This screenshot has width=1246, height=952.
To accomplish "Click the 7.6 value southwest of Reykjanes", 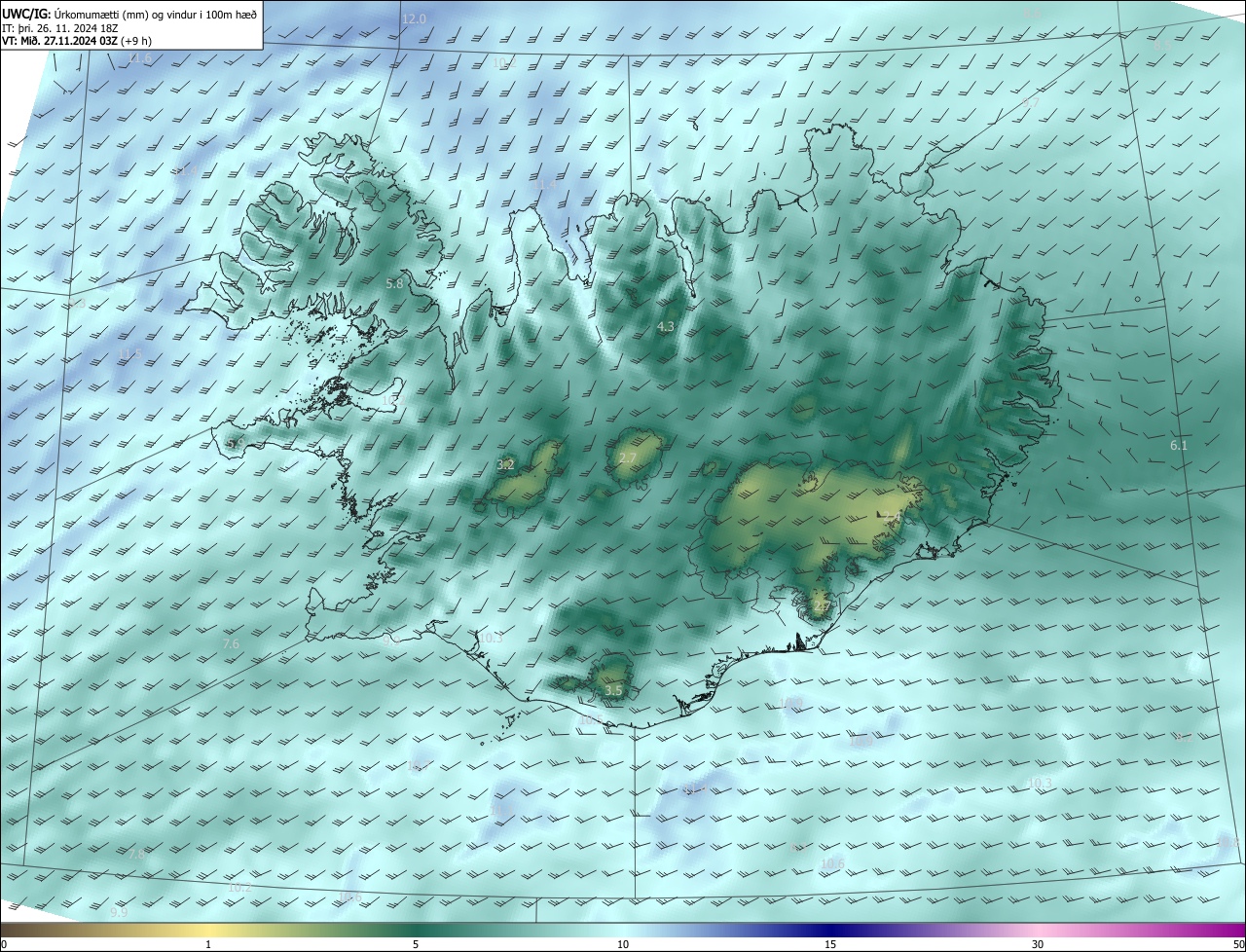I will [x=231, y=644].
